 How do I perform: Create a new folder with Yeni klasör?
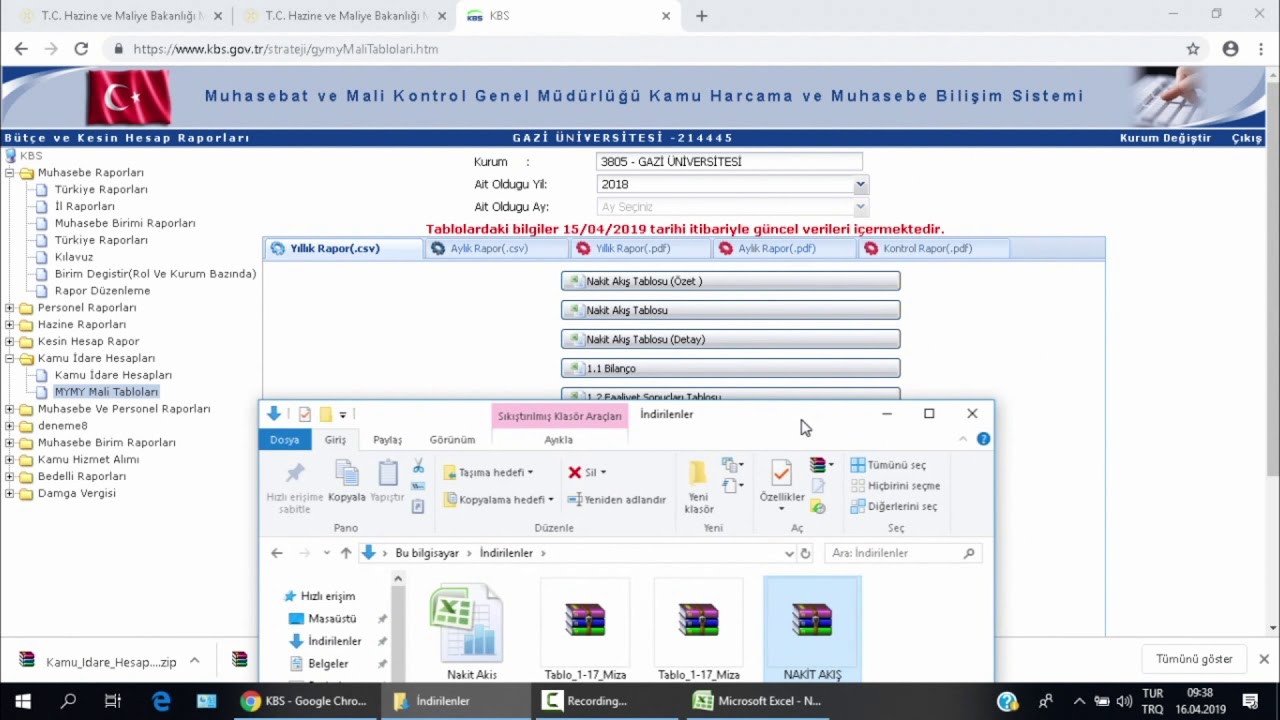tap(698, 487)
